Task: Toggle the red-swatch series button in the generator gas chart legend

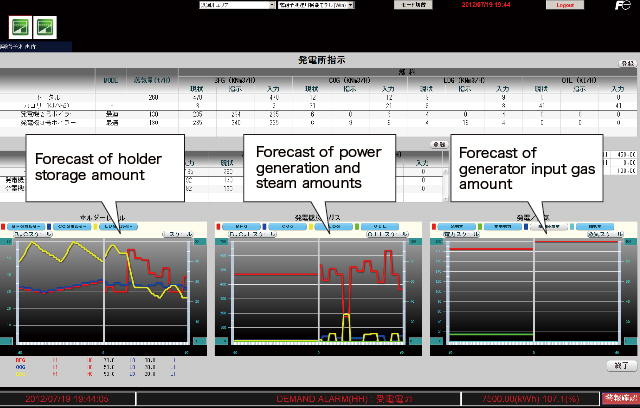Action: [x=457, y=226]
